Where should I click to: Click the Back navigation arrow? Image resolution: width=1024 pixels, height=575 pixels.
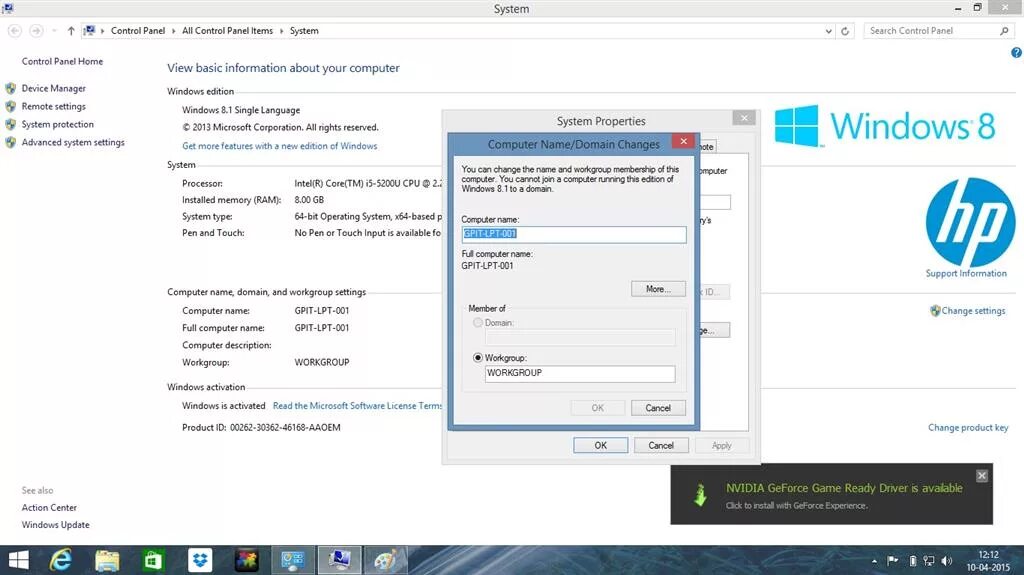(x=14, y=31)
